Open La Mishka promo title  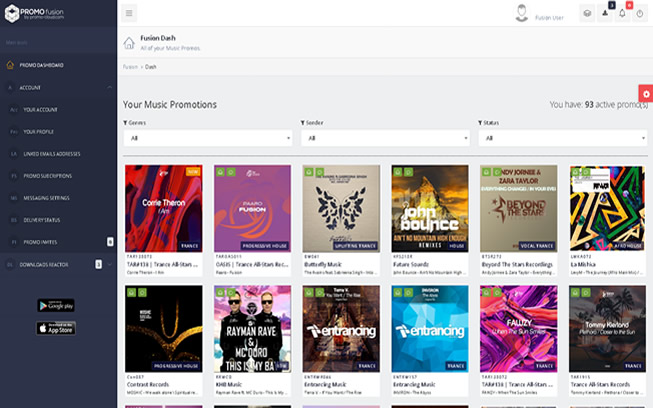[x=583, y=264]
